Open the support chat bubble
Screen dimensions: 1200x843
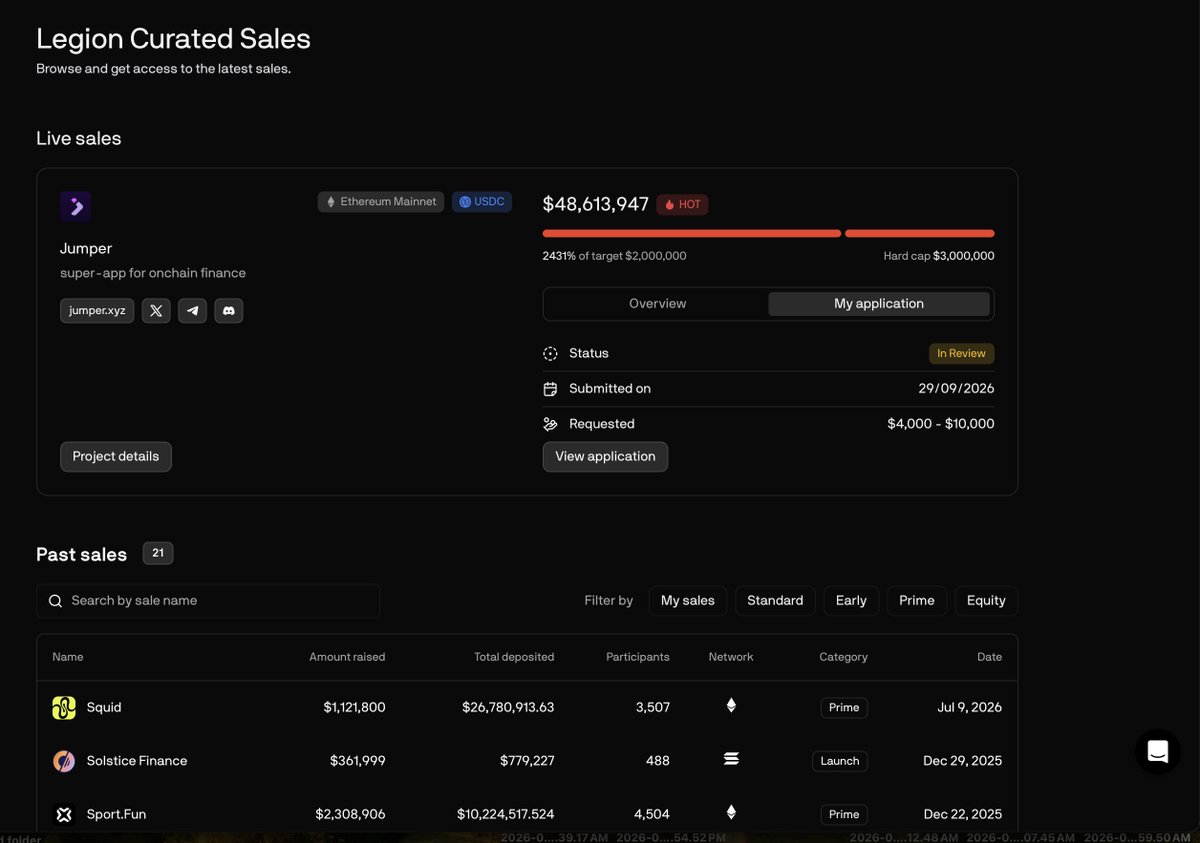[1158, 751]
